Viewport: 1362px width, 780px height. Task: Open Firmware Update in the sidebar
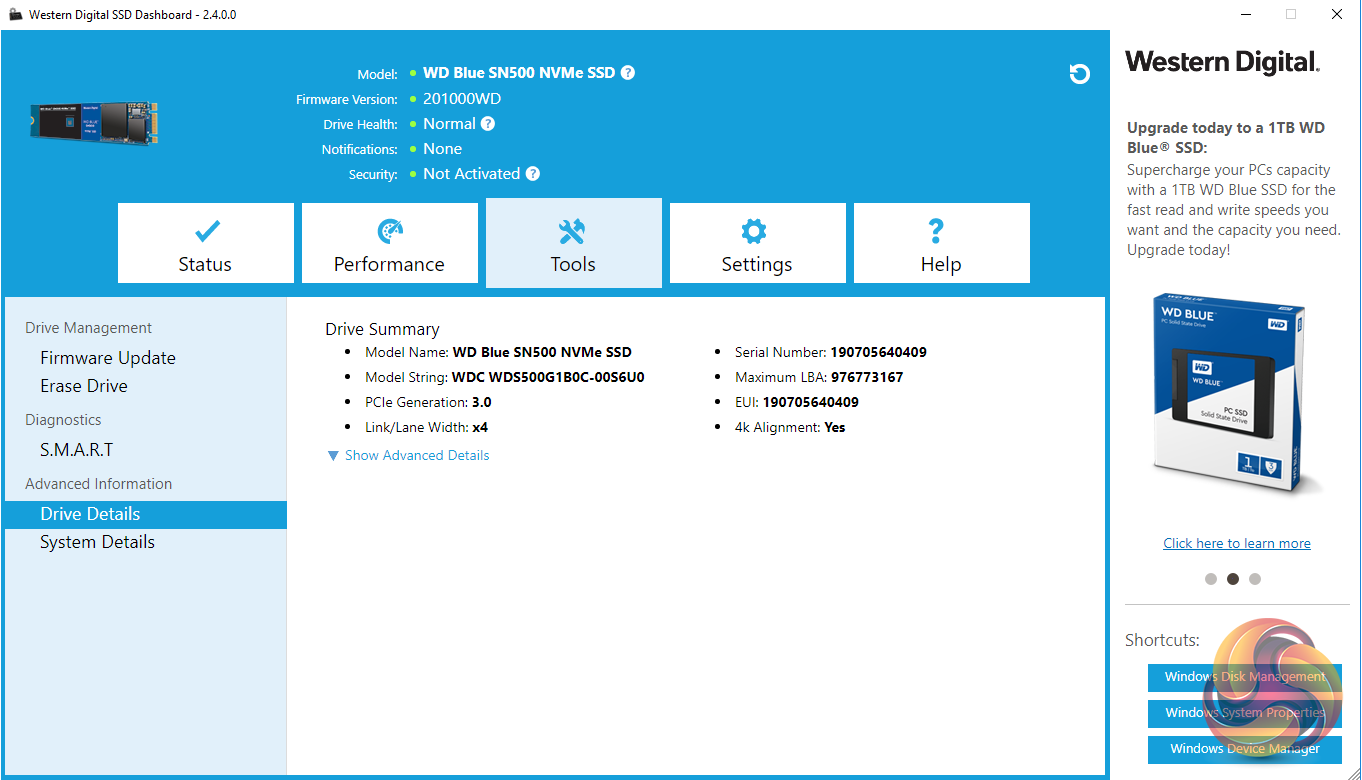point(108,358)
